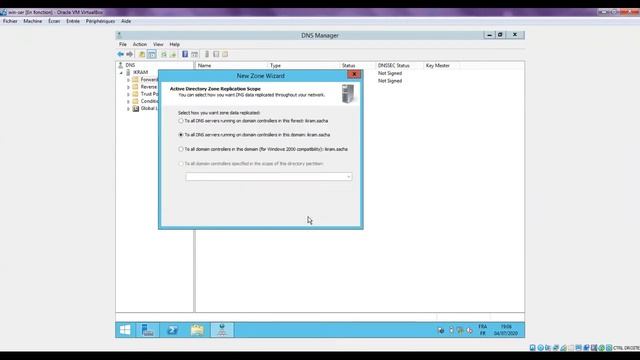Click the DNS root node icon in tree

click(120, 65)
